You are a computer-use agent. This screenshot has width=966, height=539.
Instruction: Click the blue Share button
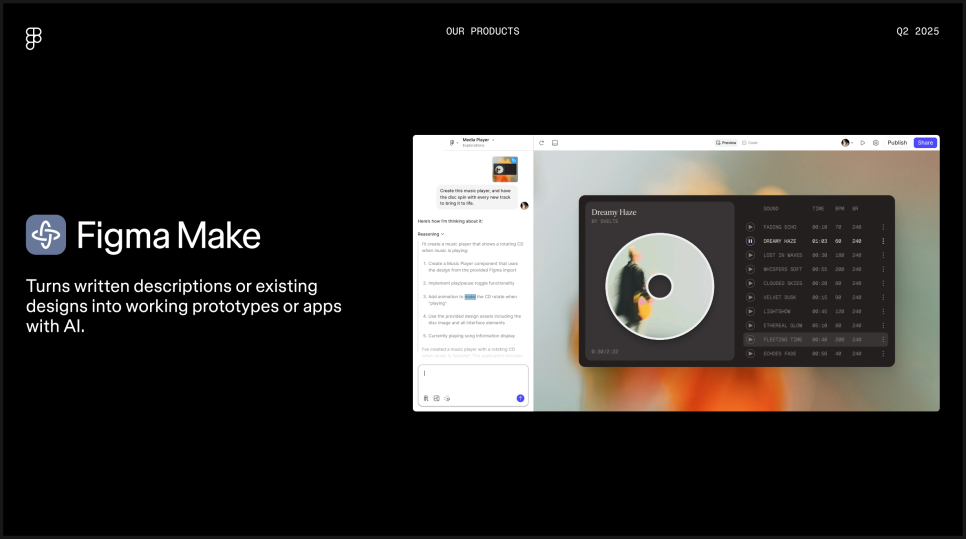tap(925, 143)
